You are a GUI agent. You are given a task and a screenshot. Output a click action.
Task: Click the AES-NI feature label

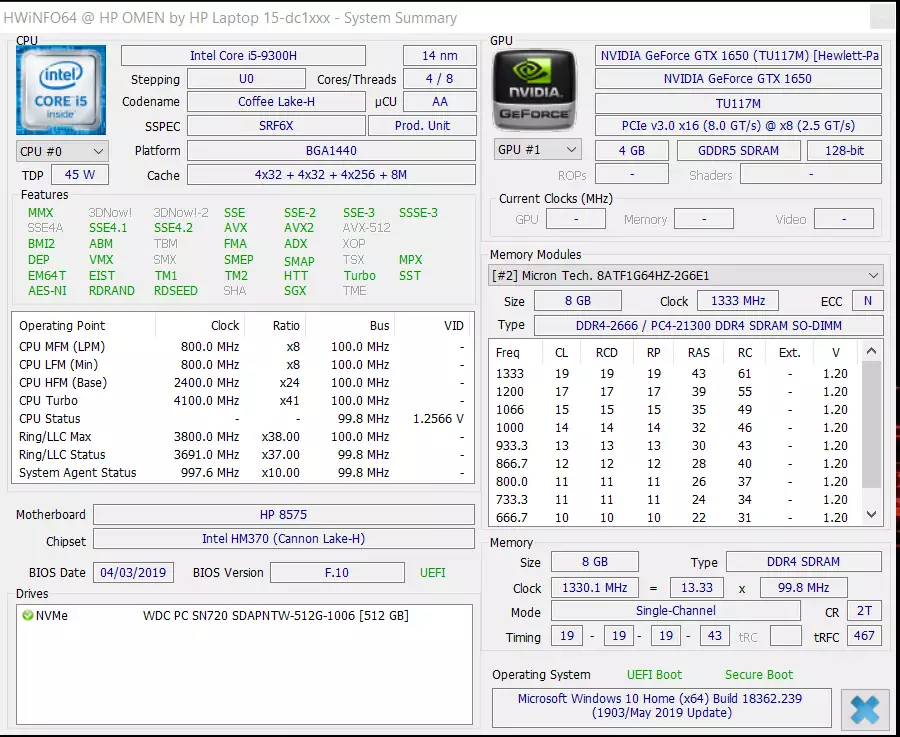click(x=47, y=291)
